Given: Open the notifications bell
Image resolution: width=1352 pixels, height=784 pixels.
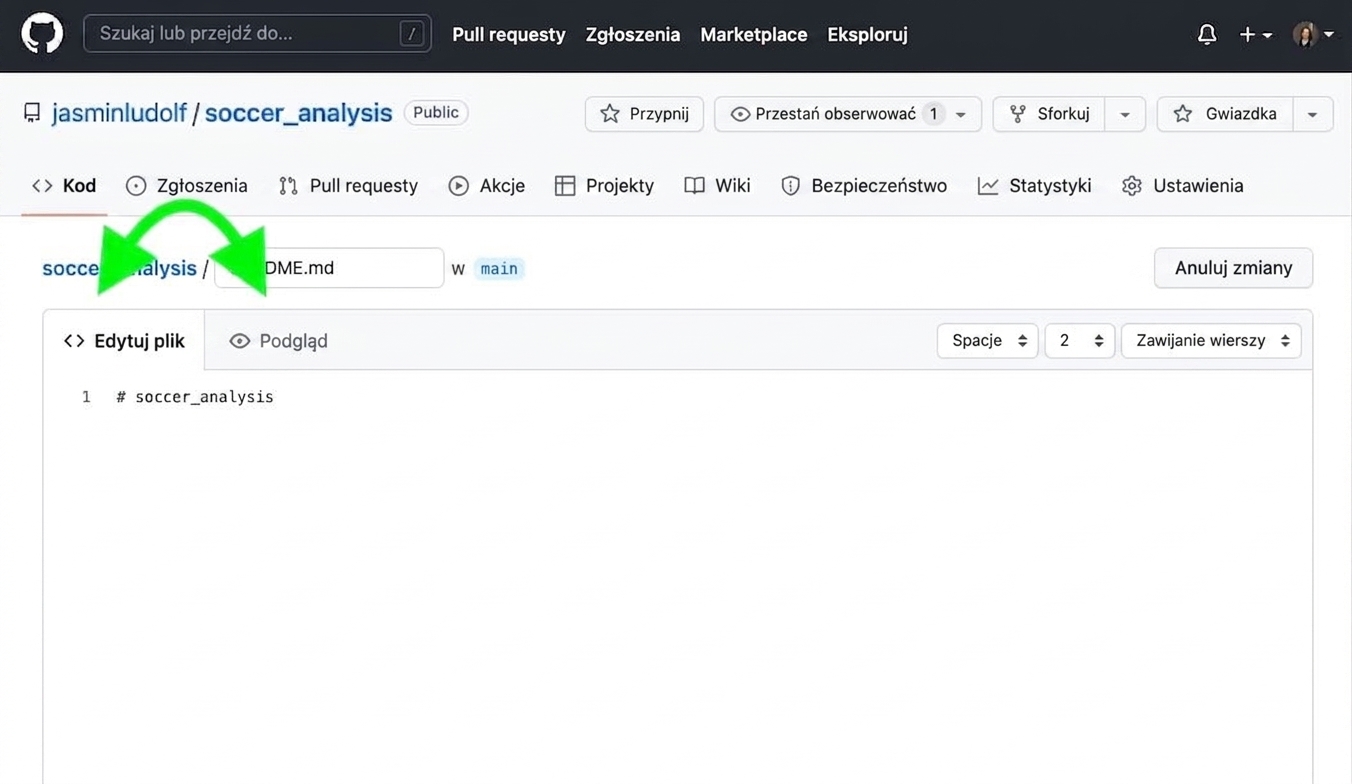Looking at the screenshot, I should tap(1207, 34).
